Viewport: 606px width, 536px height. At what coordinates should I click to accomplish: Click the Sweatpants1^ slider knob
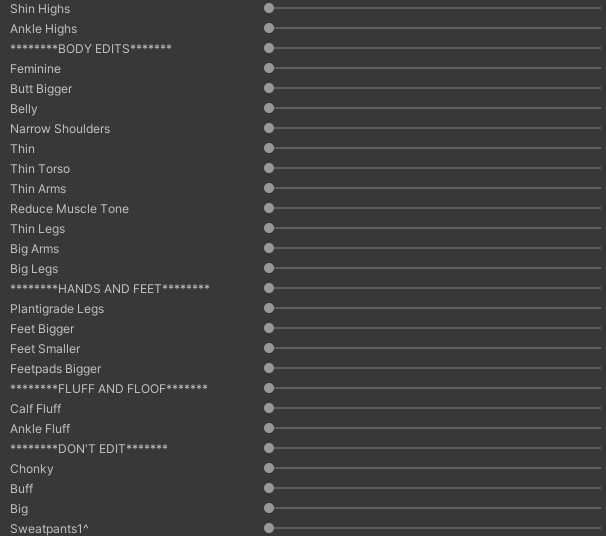tap(269, 528)
